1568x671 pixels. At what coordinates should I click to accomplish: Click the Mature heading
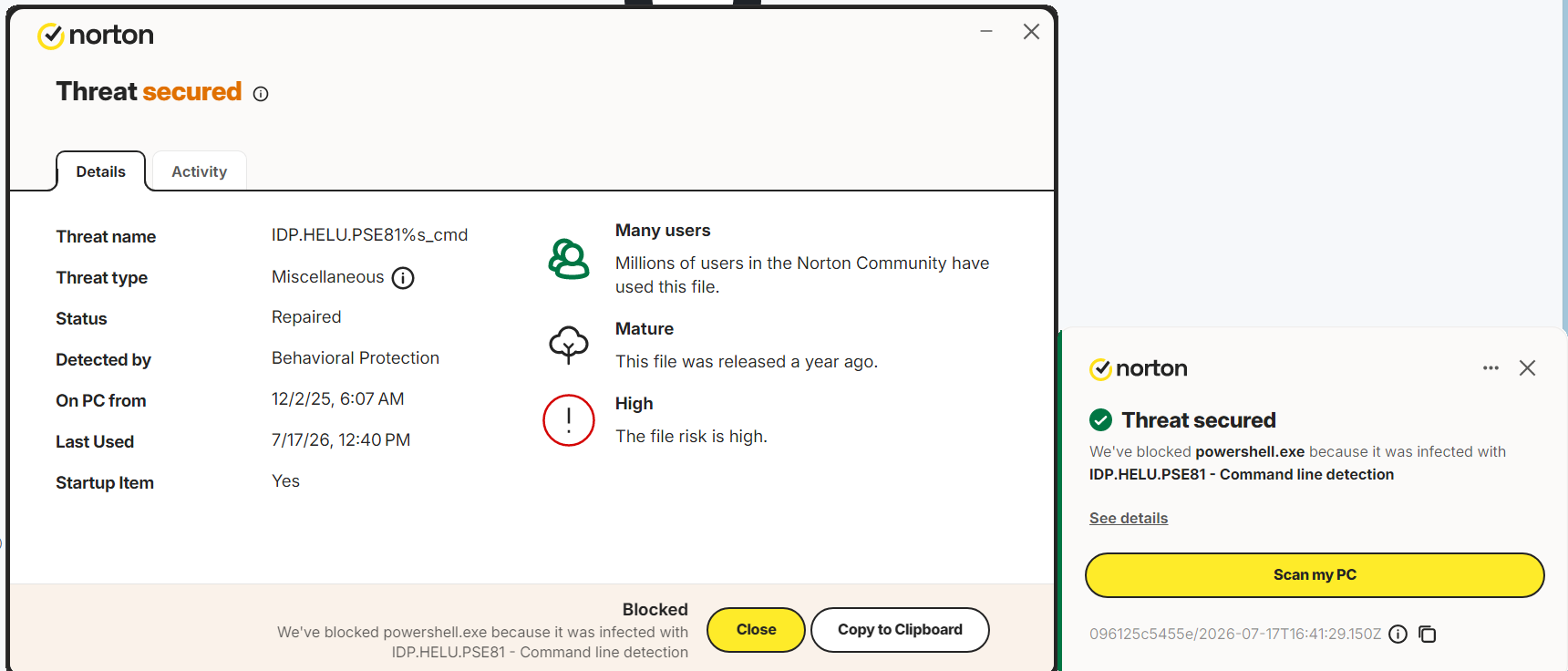645,329
